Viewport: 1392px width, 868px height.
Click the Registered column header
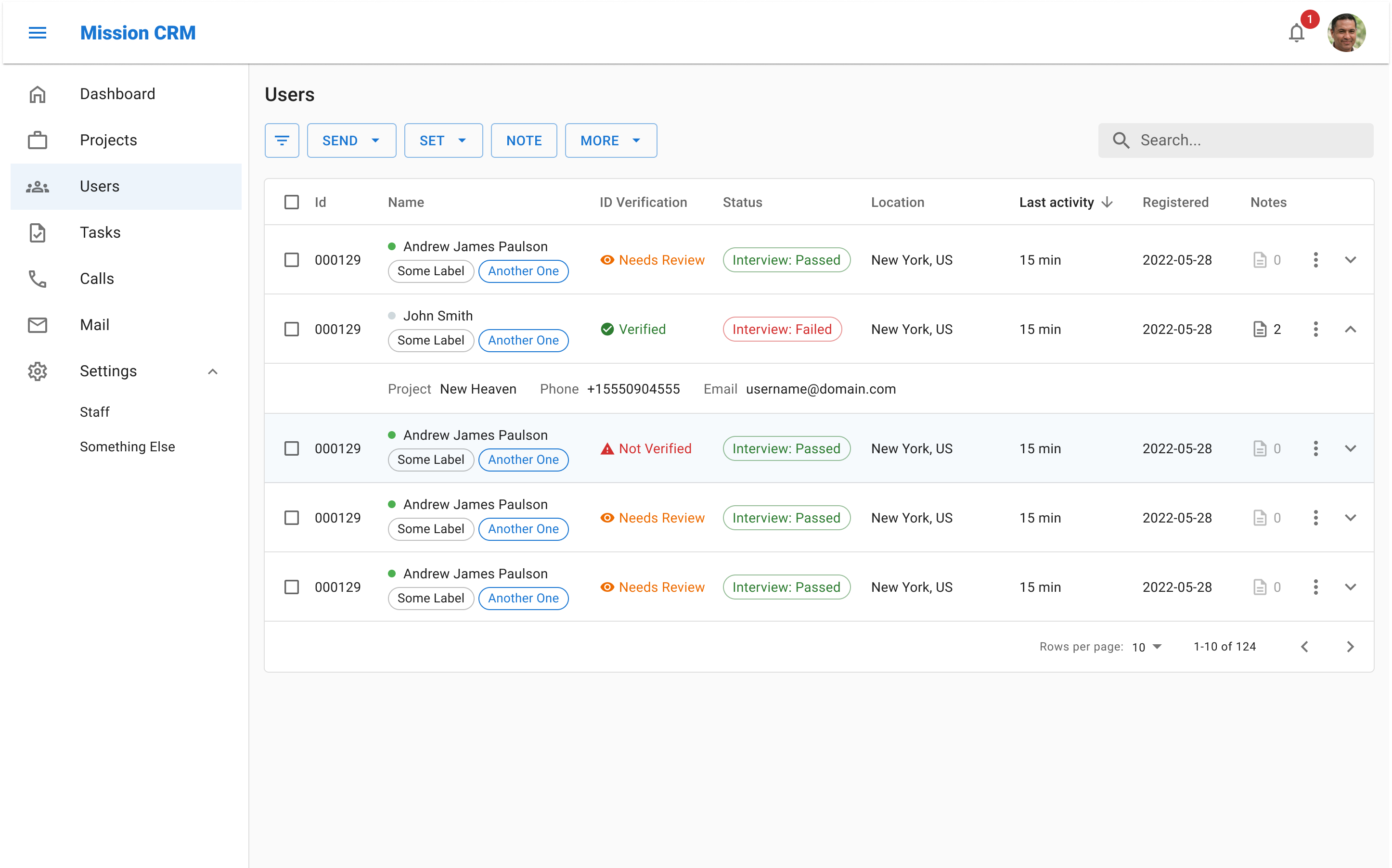1175,202
